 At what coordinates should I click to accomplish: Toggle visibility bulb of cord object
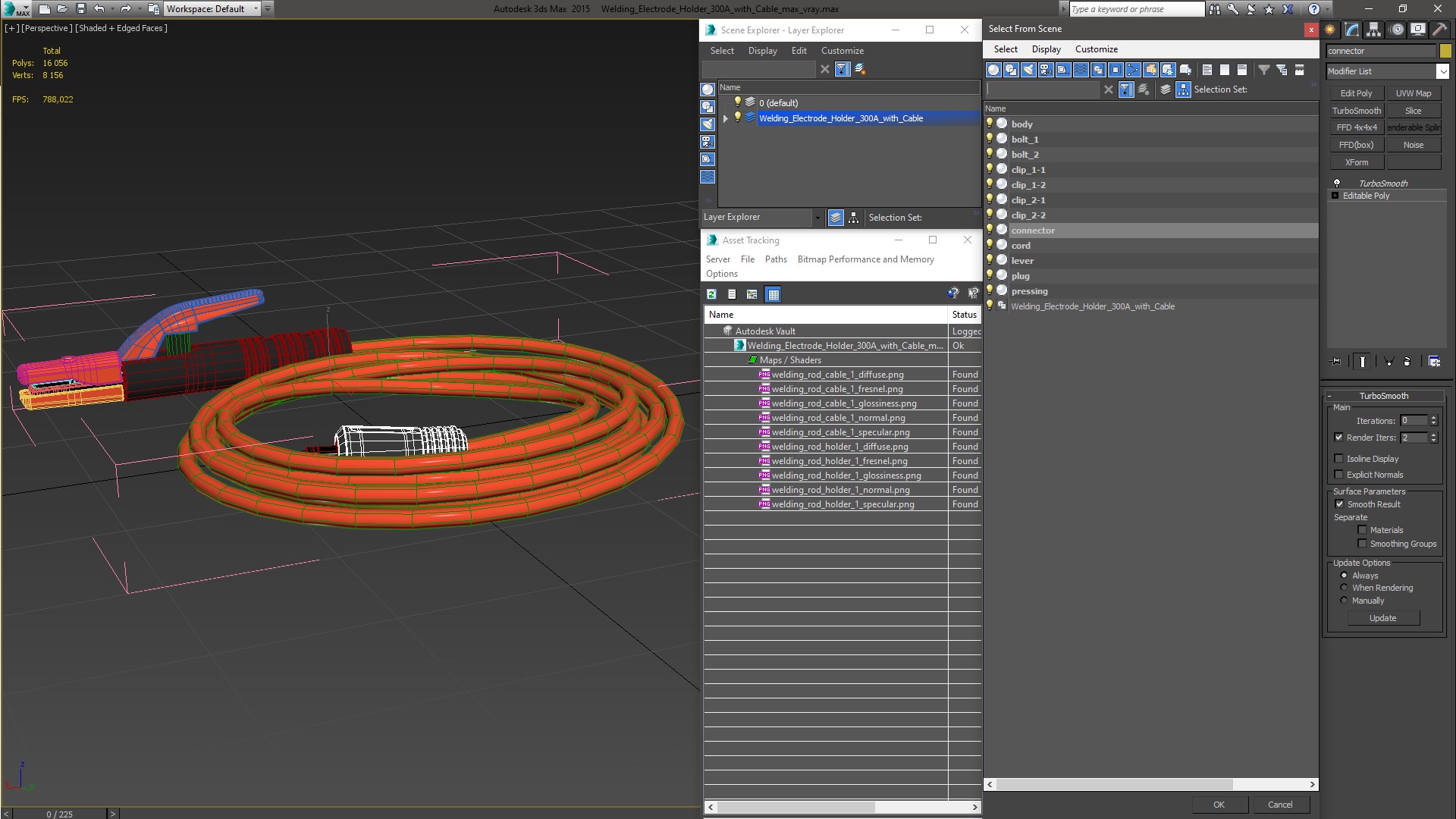coord(990,245)
